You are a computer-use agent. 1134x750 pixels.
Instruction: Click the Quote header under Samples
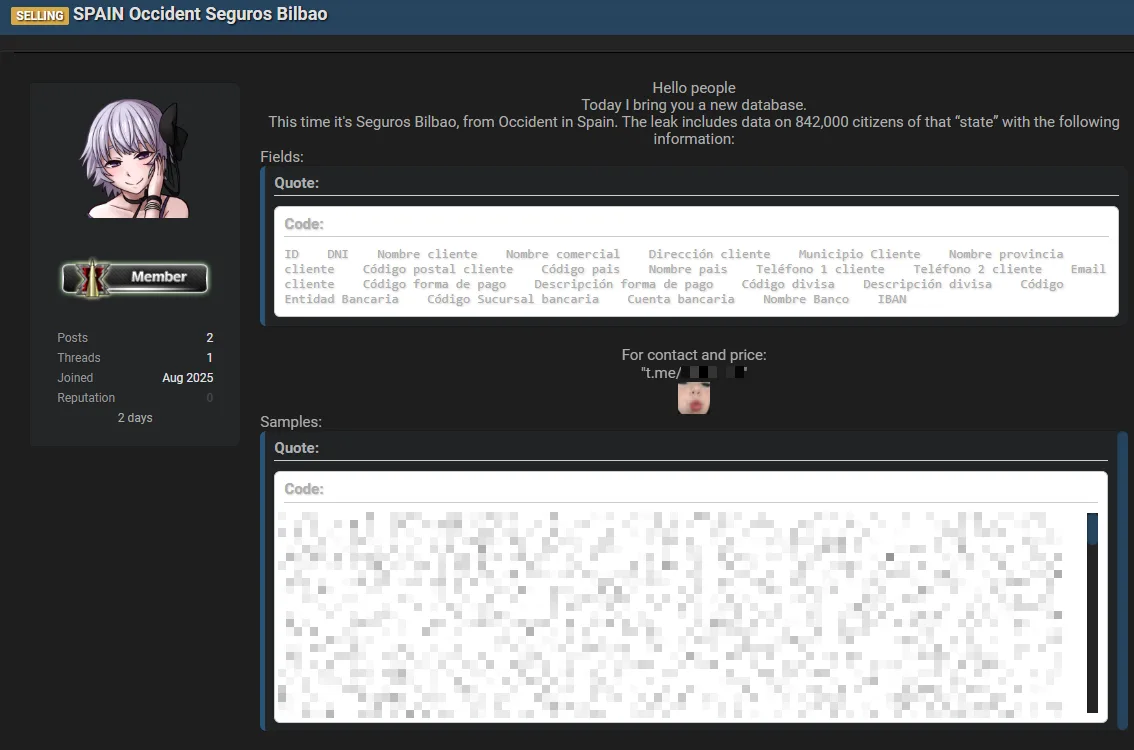296,448
